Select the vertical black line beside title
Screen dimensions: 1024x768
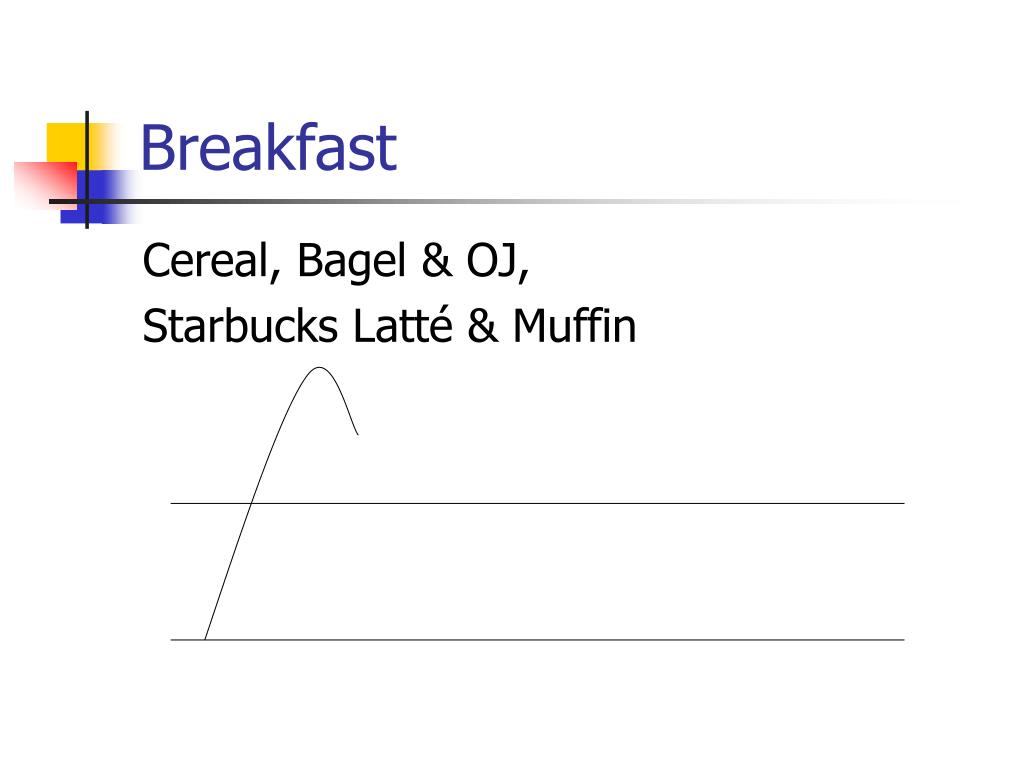[x=87, y=170]
